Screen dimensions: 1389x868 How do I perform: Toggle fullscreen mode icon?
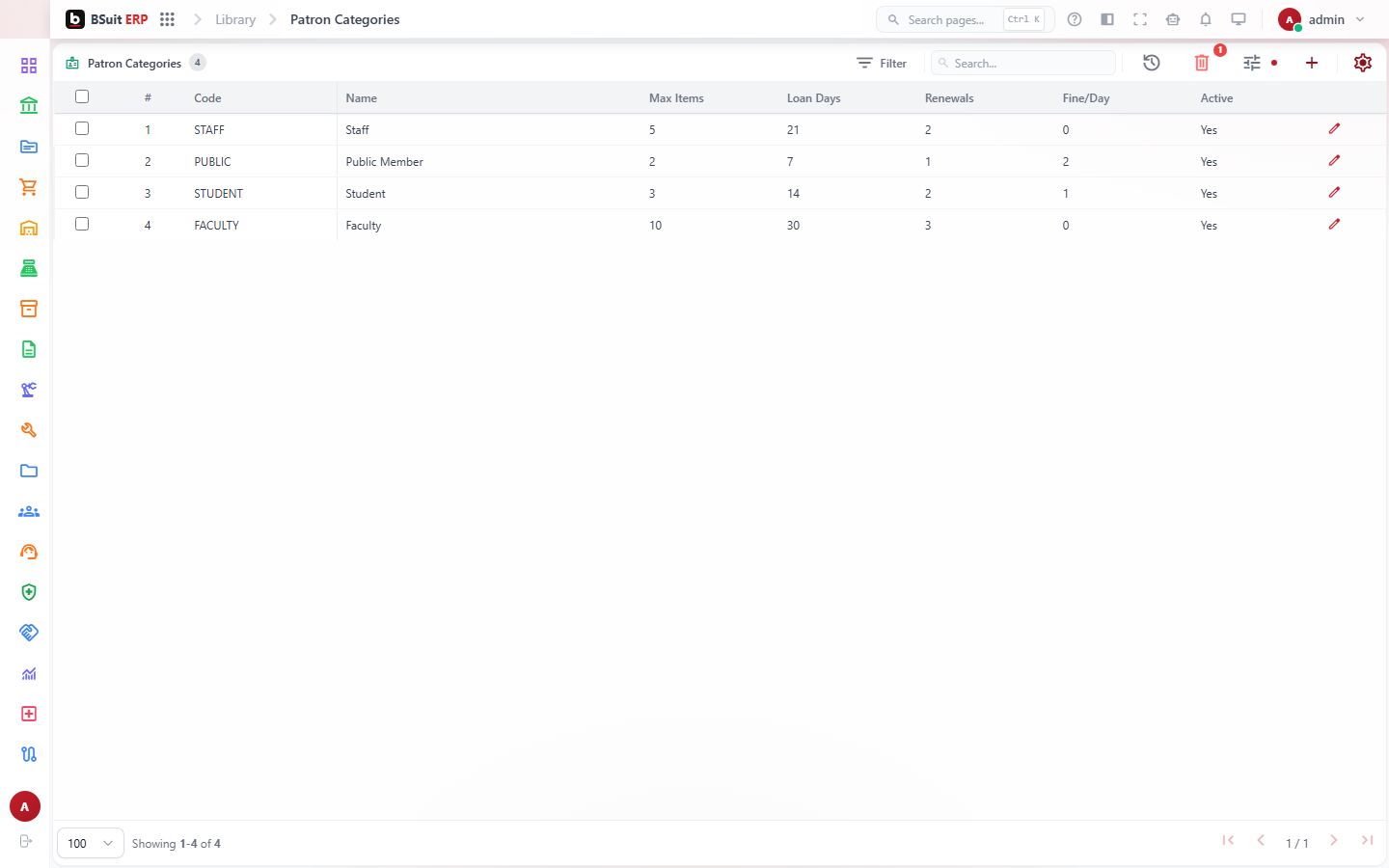1140,19
